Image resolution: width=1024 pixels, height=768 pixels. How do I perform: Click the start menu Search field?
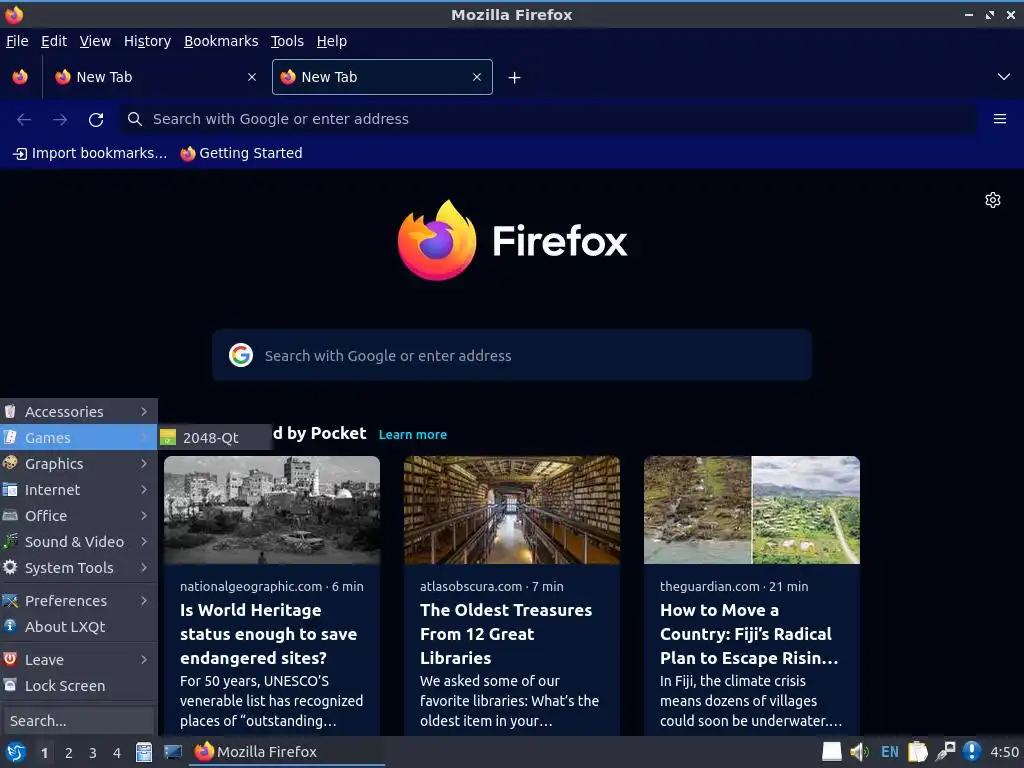(78, 721)
